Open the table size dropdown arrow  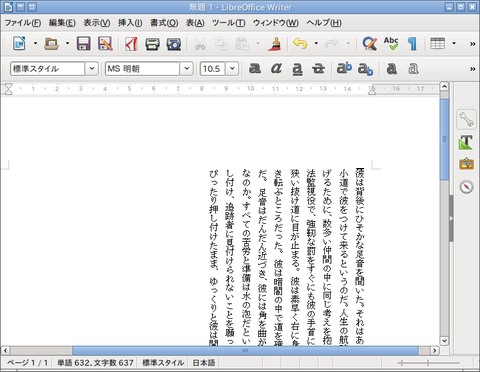[454, 43]
